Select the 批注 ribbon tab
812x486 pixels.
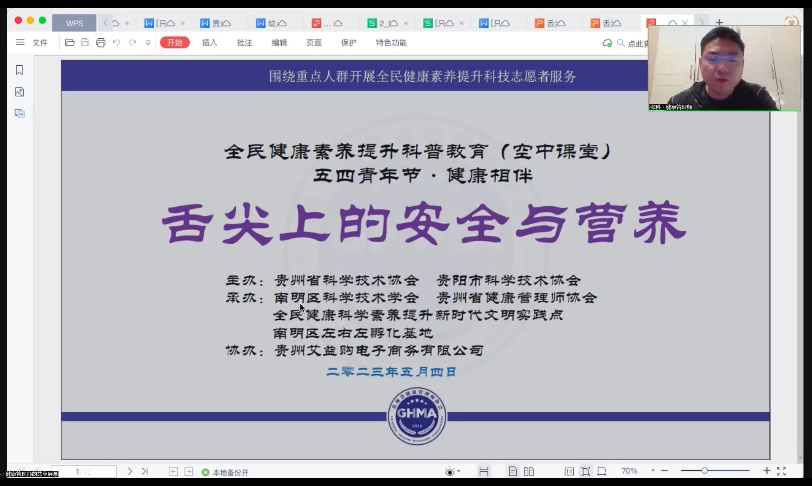pyautogui.click(x=244, y=42)
